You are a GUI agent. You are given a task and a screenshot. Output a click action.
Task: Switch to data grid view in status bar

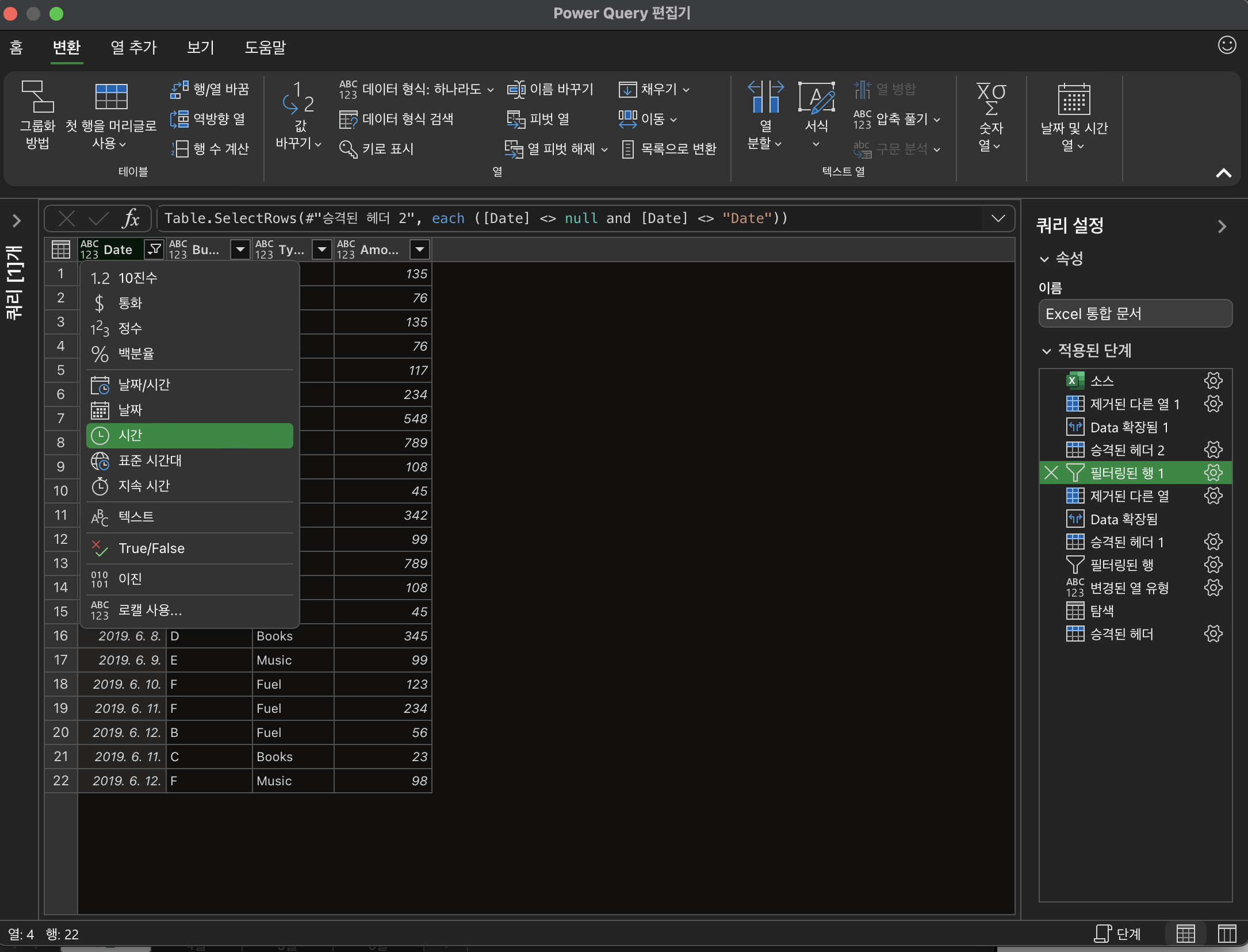click(x=1185, y=934)
